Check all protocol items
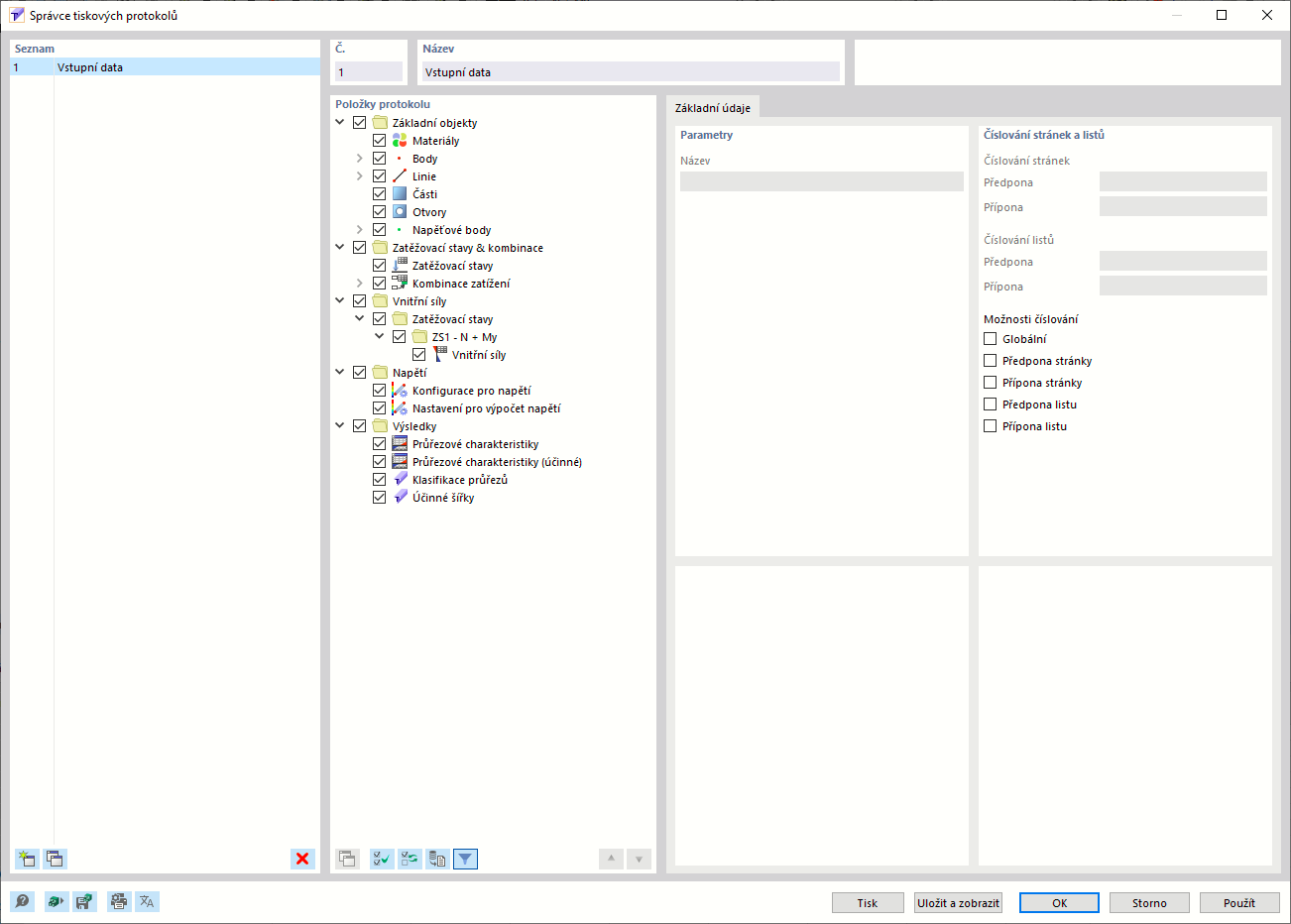 click(x=382, y=859)
